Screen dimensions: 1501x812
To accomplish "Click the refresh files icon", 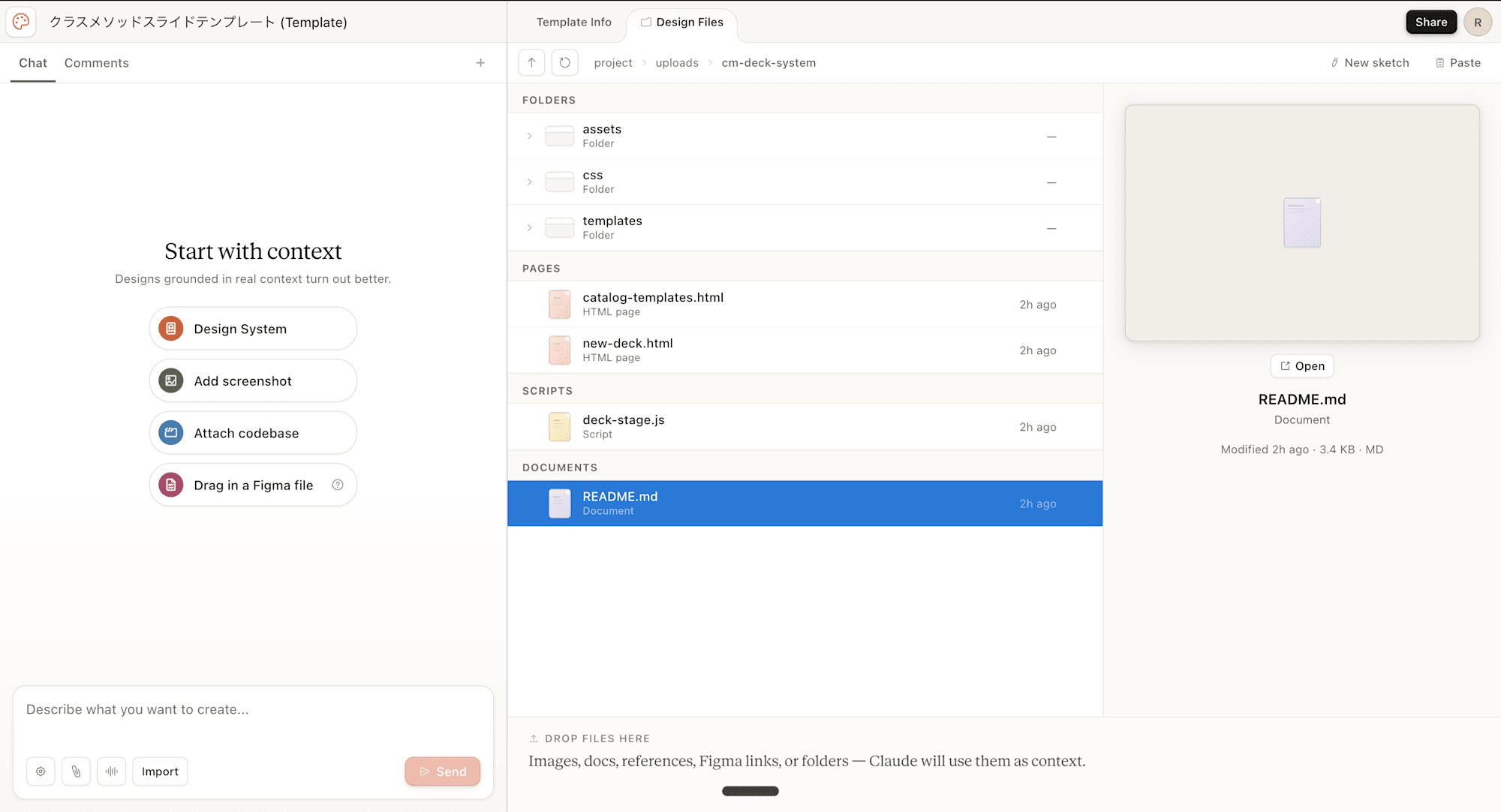I will (x=565, y=62).
